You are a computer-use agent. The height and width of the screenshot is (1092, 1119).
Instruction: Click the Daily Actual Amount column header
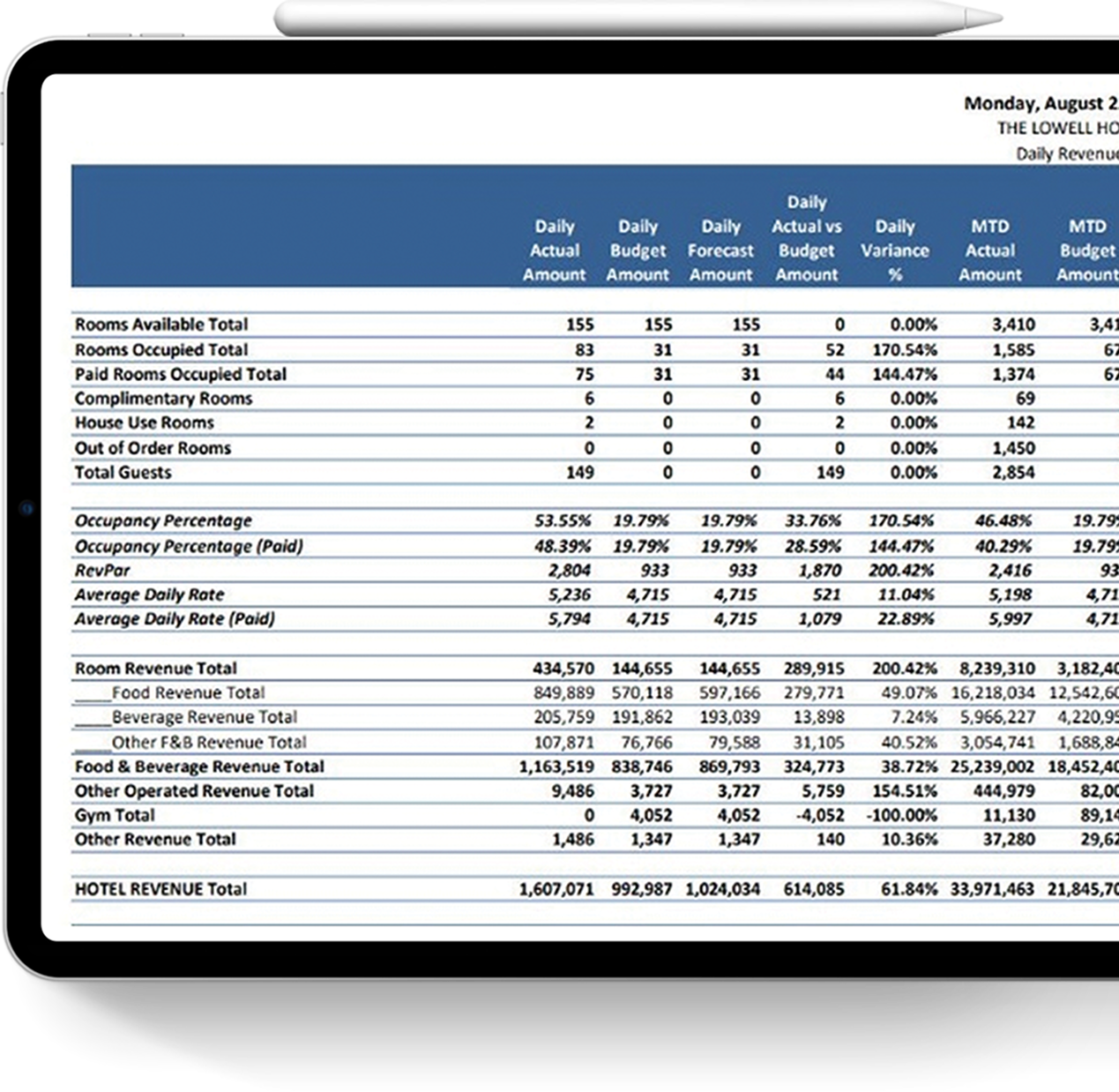click(x=554, y=251)
